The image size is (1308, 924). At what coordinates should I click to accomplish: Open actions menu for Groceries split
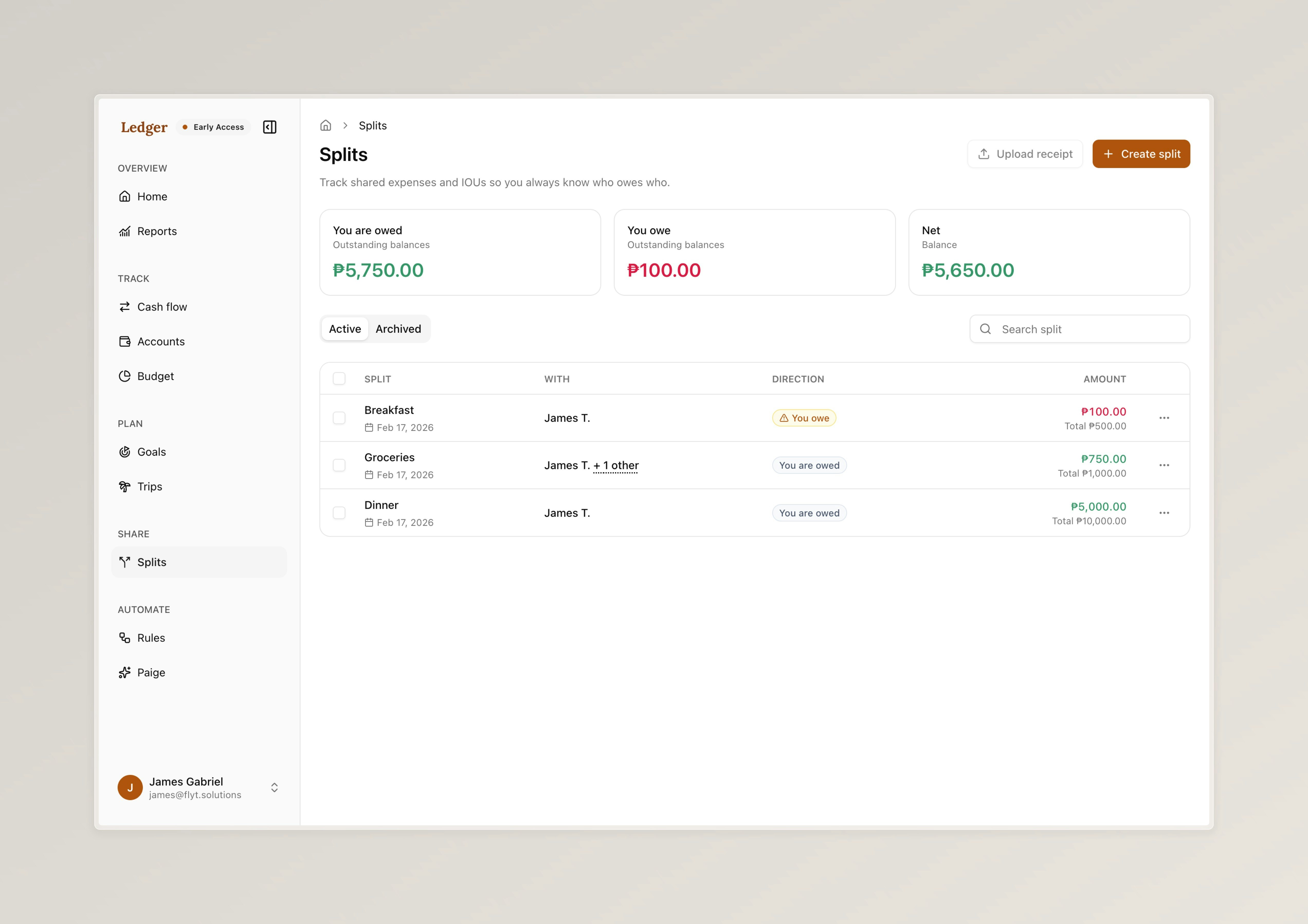tap(1165, 465)
